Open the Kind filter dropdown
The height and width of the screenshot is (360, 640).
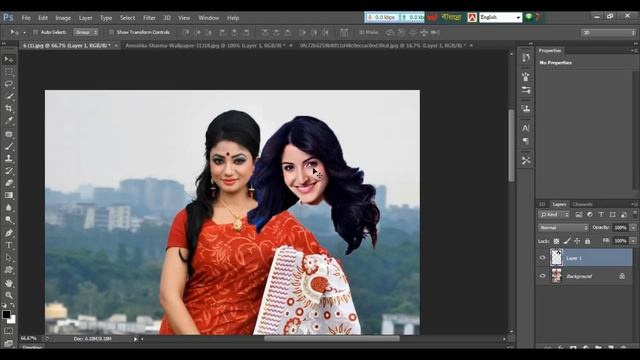point(554,214)
